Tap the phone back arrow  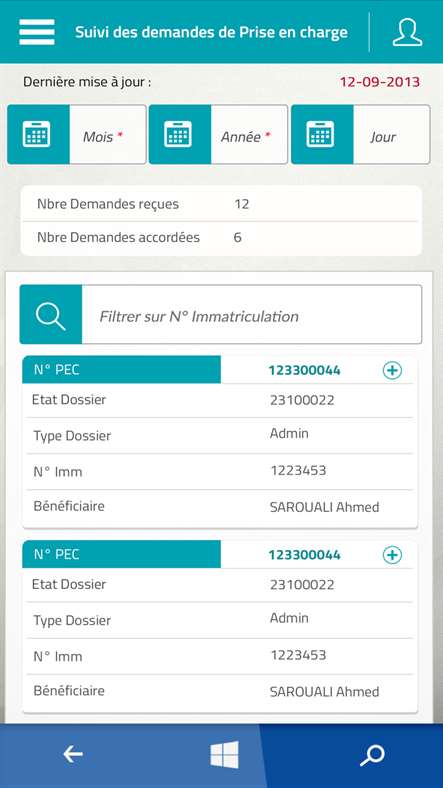coord(73,754)
